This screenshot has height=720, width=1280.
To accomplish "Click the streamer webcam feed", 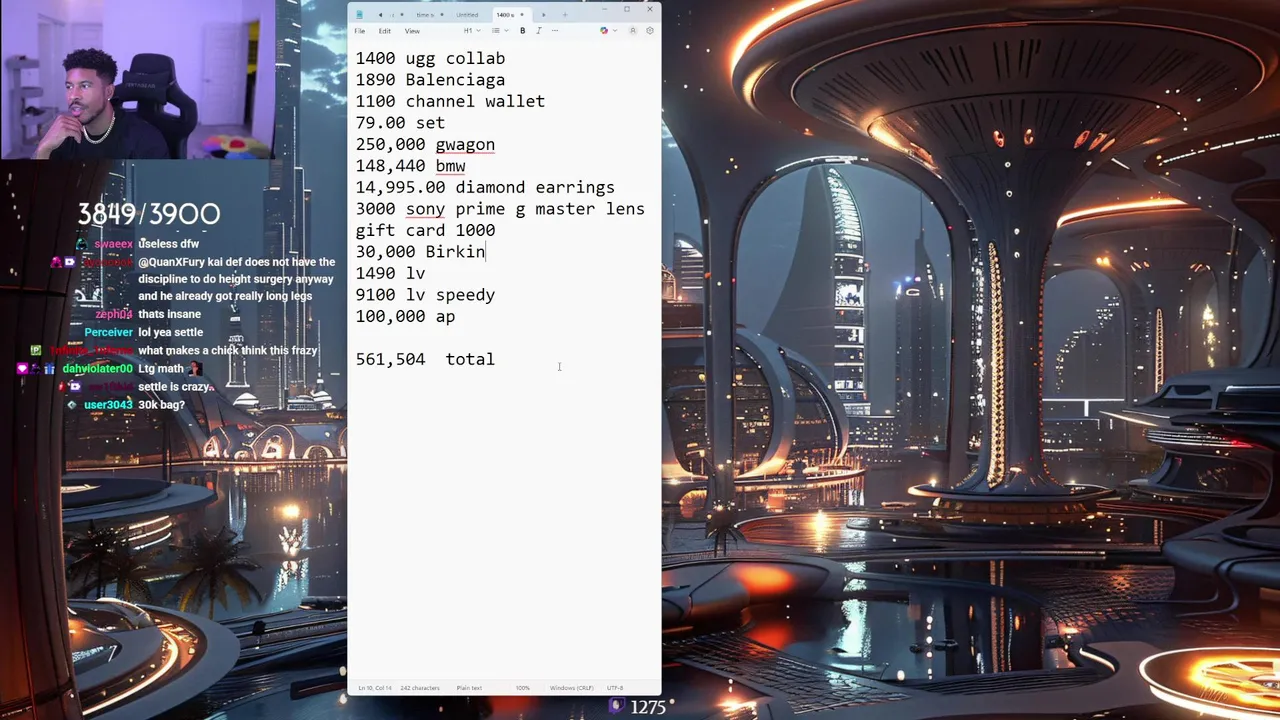I will [137, 80].
